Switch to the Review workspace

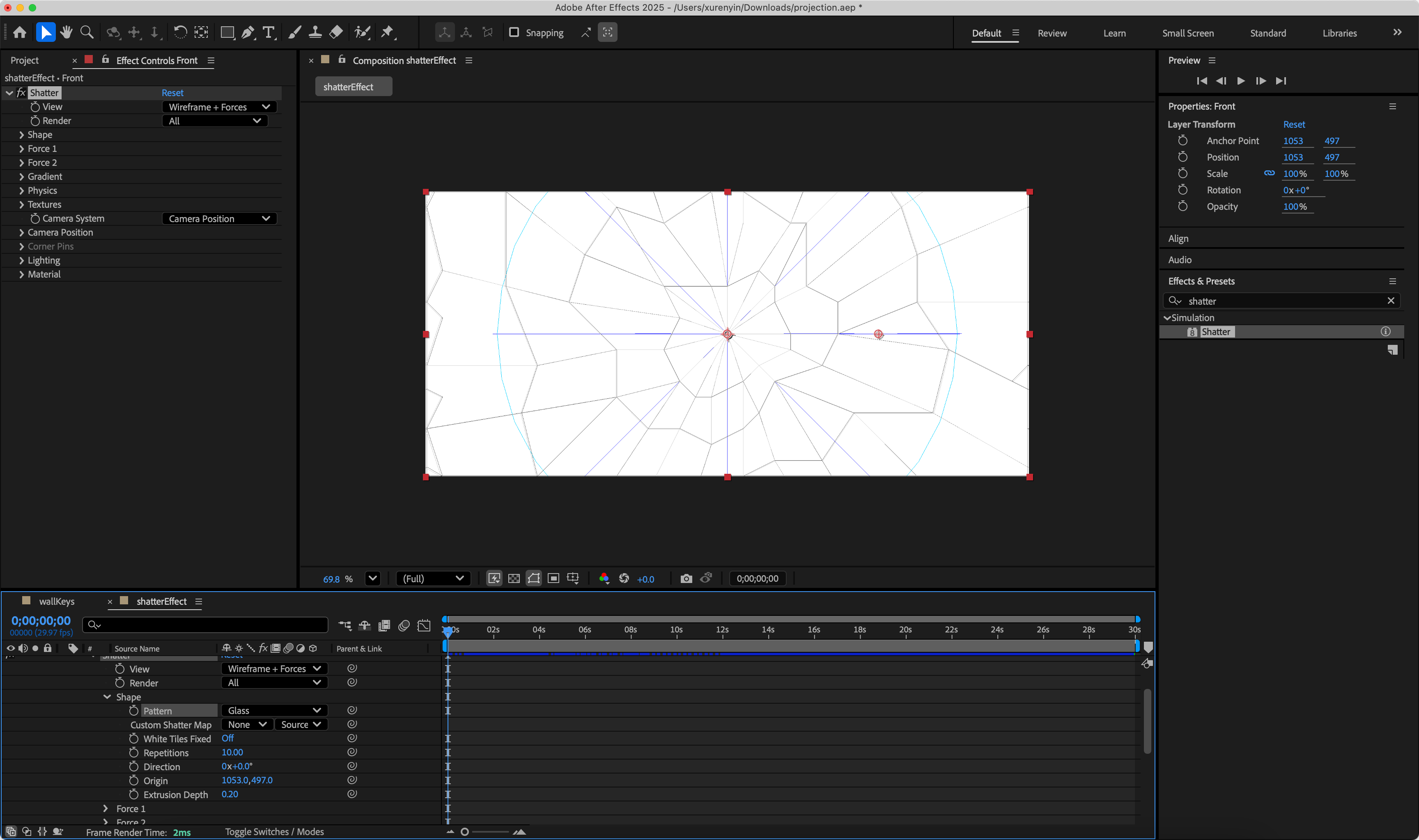1052,33
